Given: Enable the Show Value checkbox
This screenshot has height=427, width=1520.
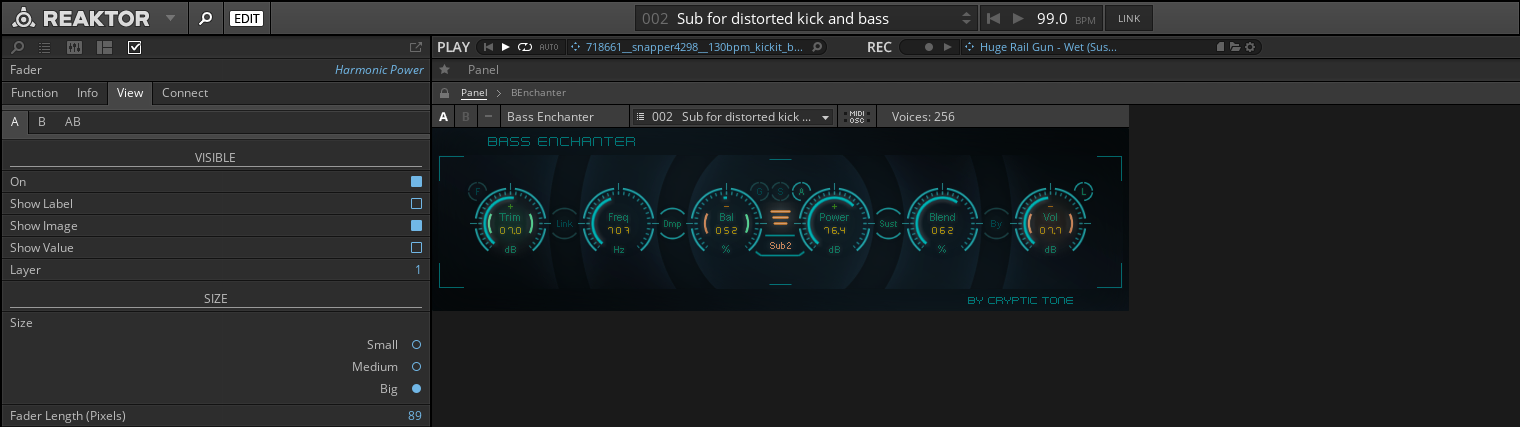Looking at the screenshot, I should click(x=416, y=248).
